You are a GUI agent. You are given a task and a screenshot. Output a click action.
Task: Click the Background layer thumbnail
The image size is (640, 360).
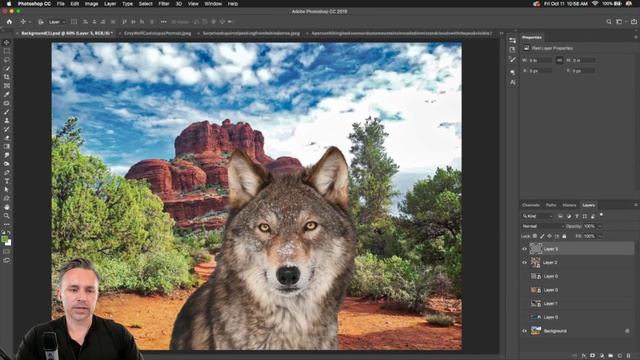coord(536,331)
